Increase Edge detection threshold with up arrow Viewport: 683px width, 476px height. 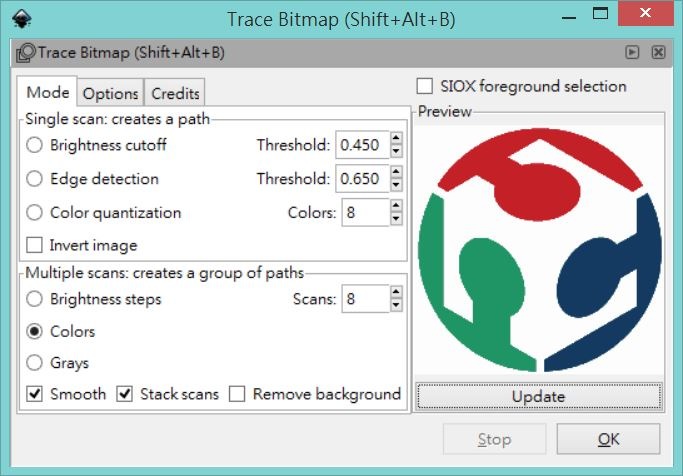coord(396,172)
